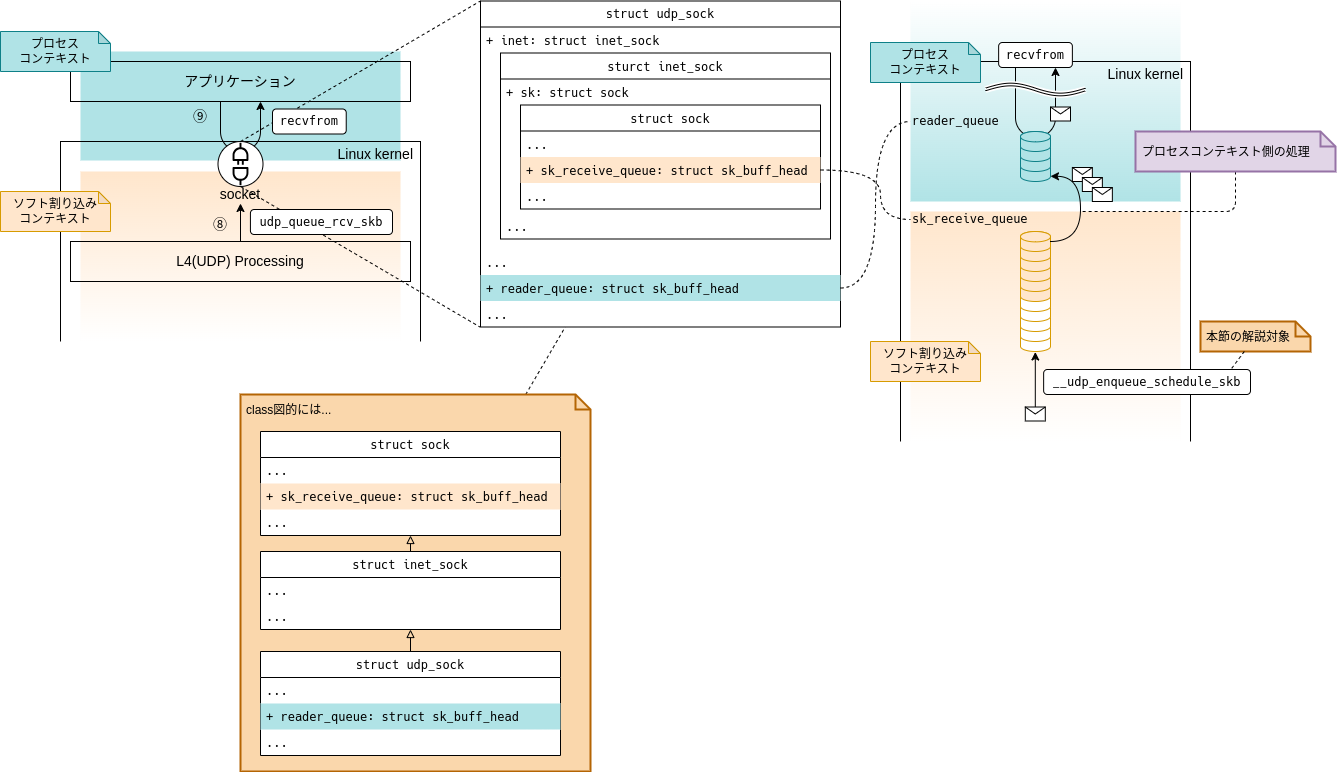Image resolution: width=1337 pixels, height=772 pixels.
Task: Click the udp_queue_rcv_skb label
Action: click(321, 221)
